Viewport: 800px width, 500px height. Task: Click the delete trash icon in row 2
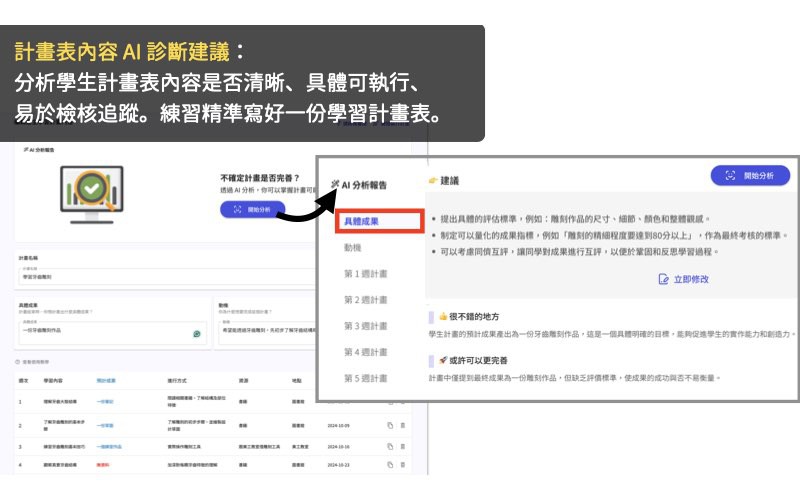(403, 425)
